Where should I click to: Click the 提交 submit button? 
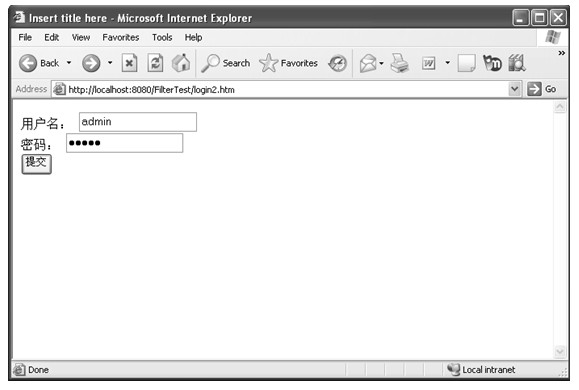coord(37,164)
